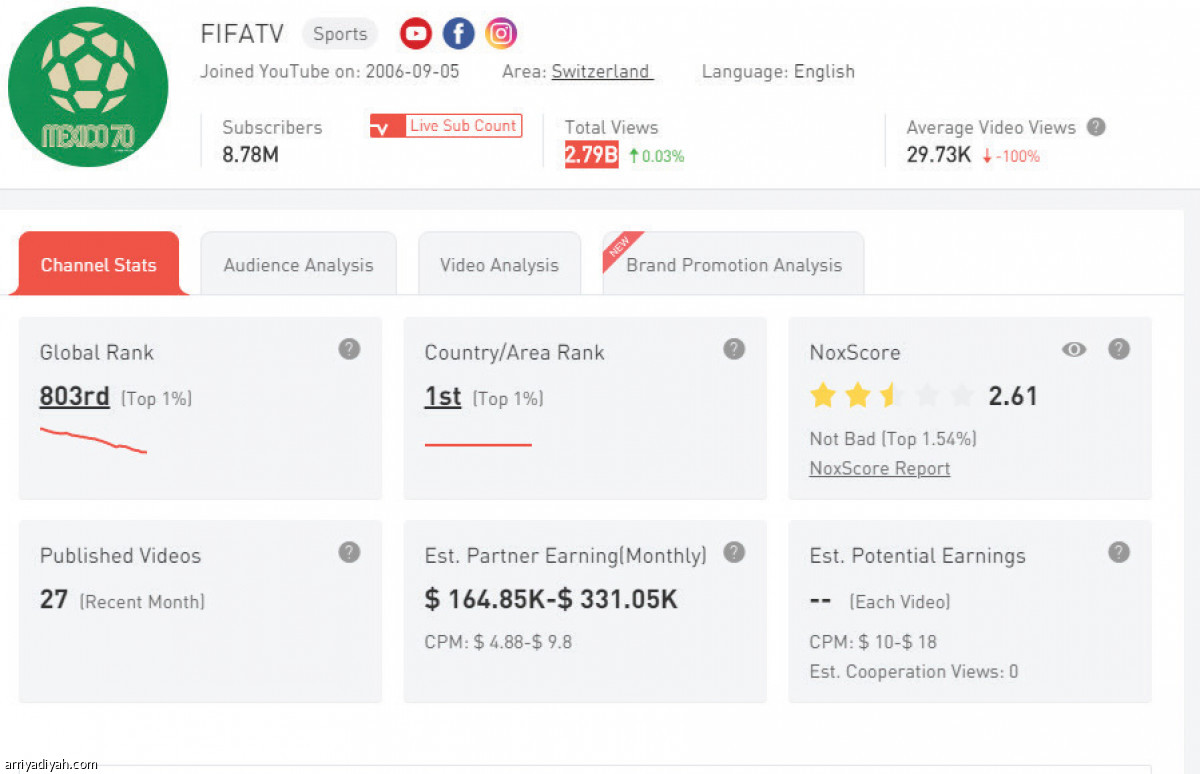Image resolution: width=1200 pixels, height=774 pixels.
Task: Click the $ 164.85K-$ 331.05K earnings value
Action: [551, 599]
